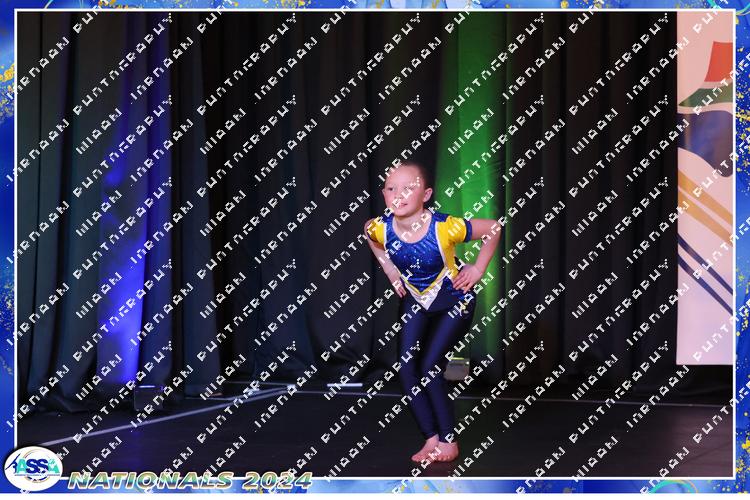
Task: Click the colorful banner beside the stage
Action: [x=705, y=188]
